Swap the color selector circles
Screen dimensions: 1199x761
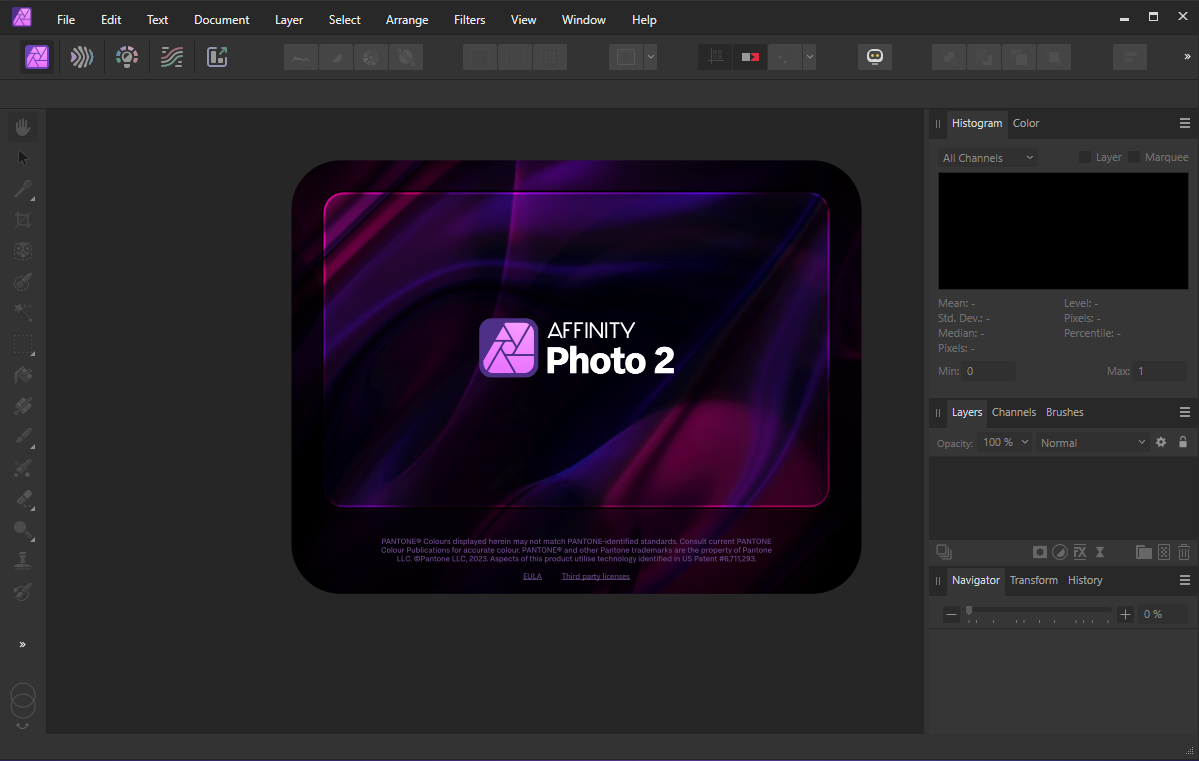[x=23, y=726]
